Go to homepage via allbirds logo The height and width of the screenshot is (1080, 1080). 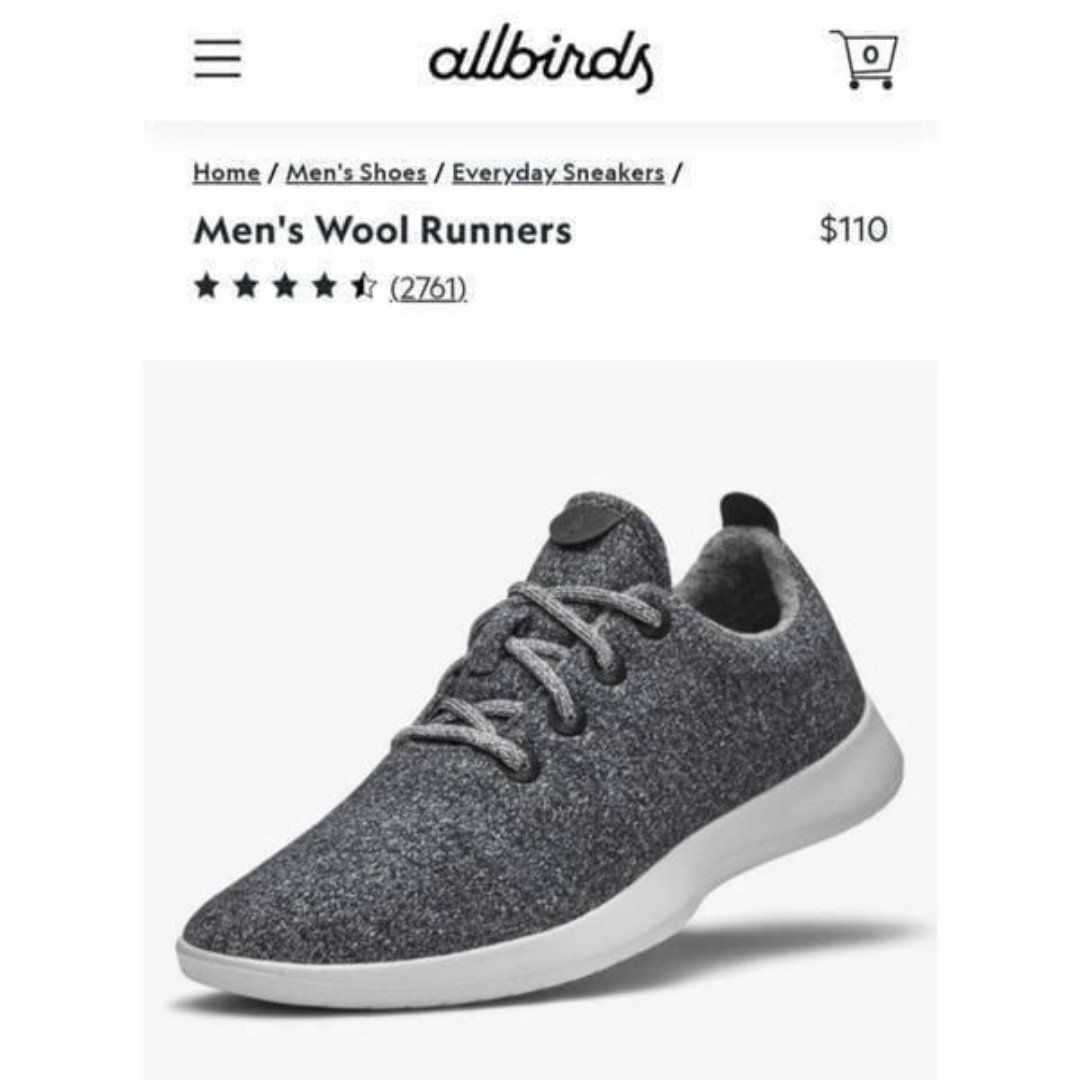pyautogui.click(x=541, y=59)
